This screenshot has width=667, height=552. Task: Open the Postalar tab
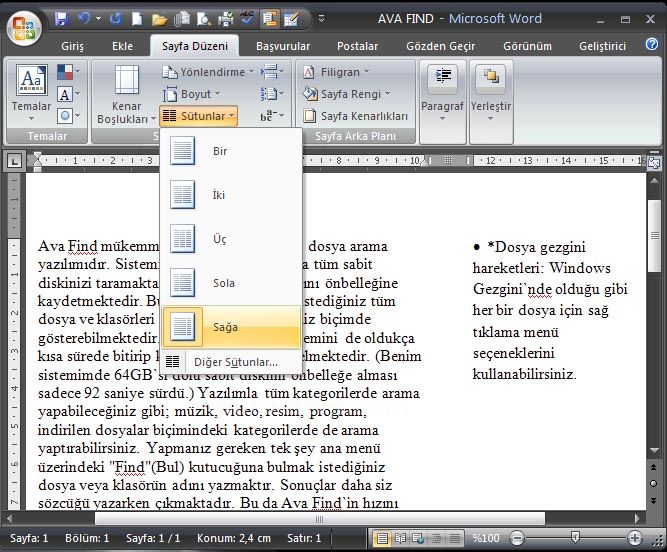tap(357, 46)
